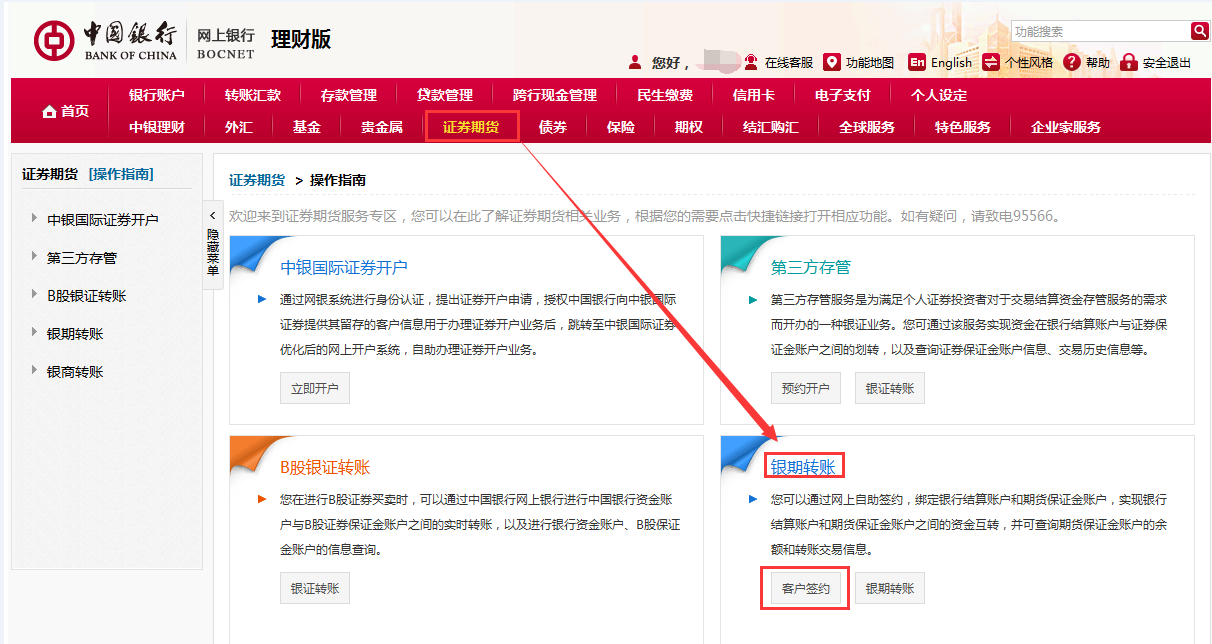
Task: Open online customer service icon
Action: point(751,62)
